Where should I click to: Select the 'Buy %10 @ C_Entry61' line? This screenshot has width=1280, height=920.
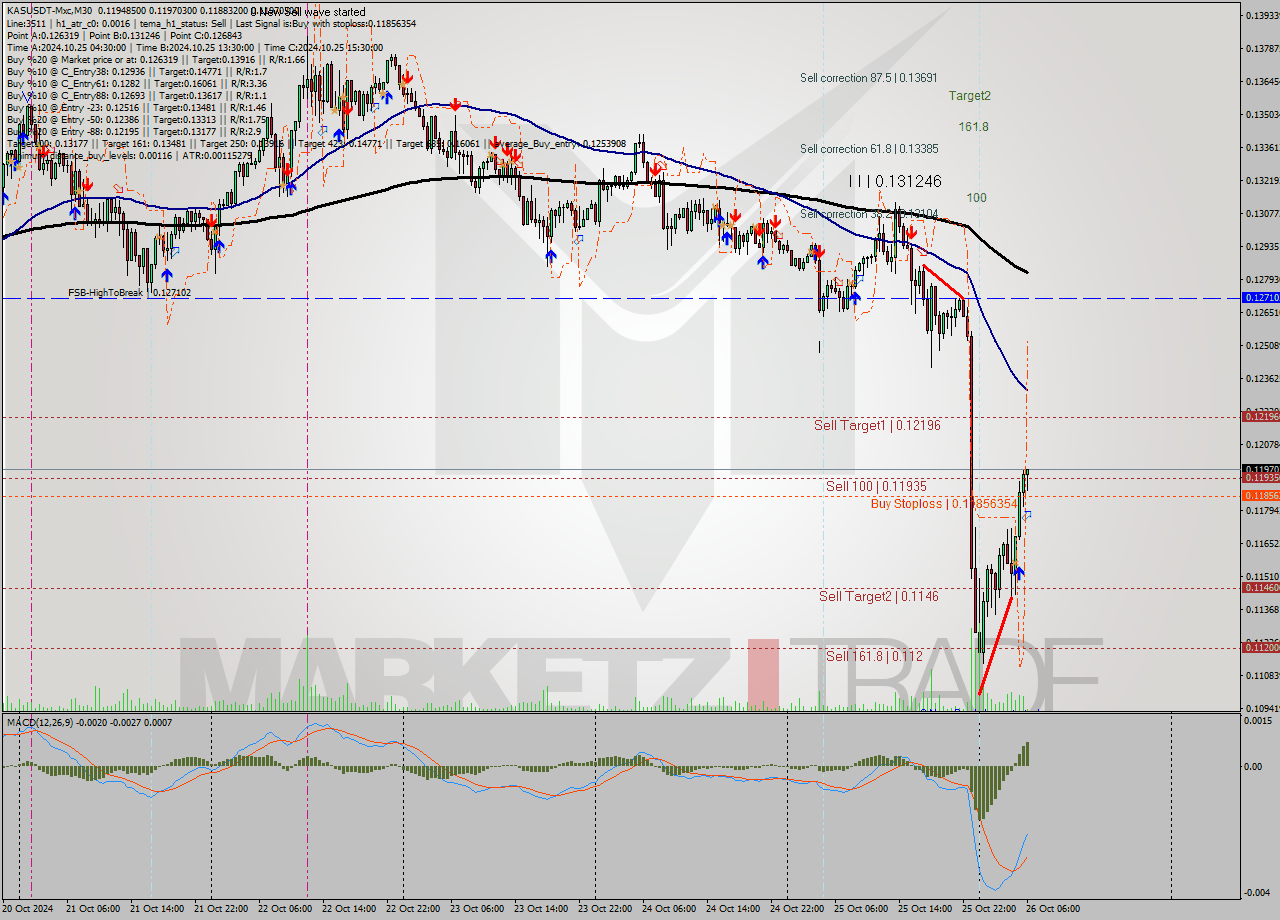136,83
